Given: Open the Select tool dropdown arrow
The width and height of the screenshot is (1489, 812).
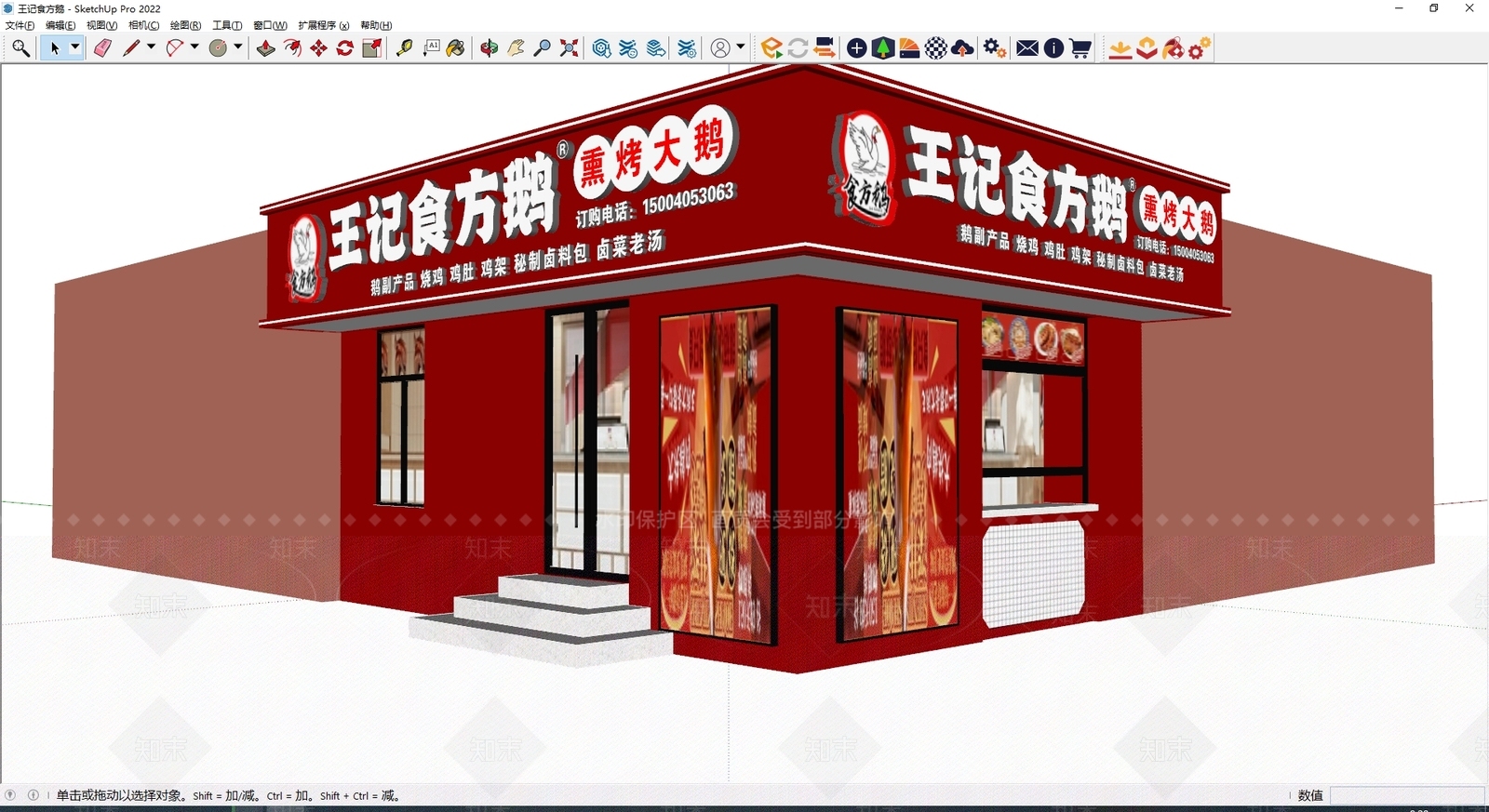Looking at the screenshot, I should [75, 47].
